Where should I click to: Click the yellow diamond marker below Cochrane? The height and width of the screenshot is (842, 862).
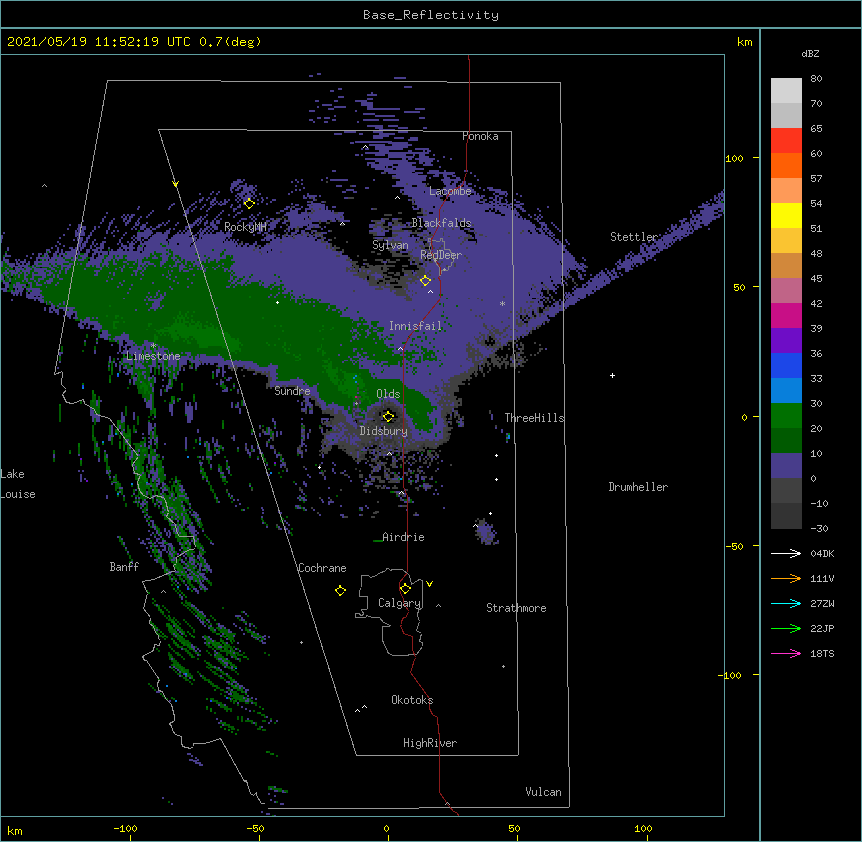pyautogui.click(x=340, y=590)
